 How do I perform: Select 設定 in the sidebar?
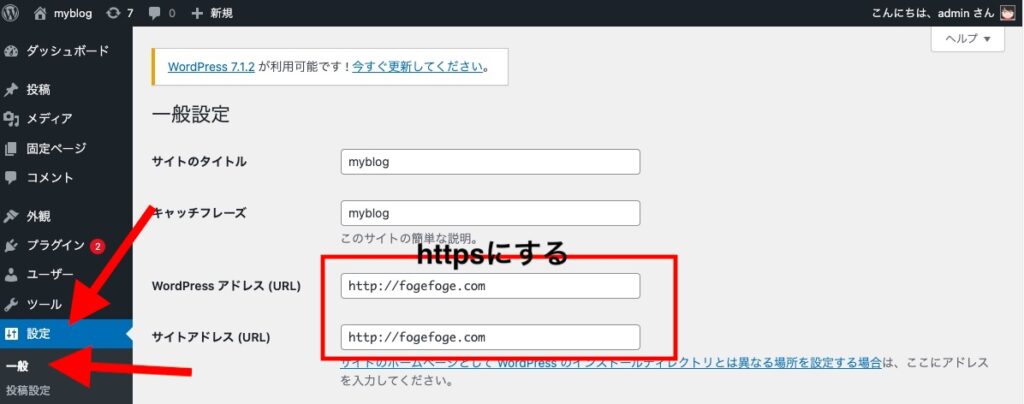tap(66, 334)
